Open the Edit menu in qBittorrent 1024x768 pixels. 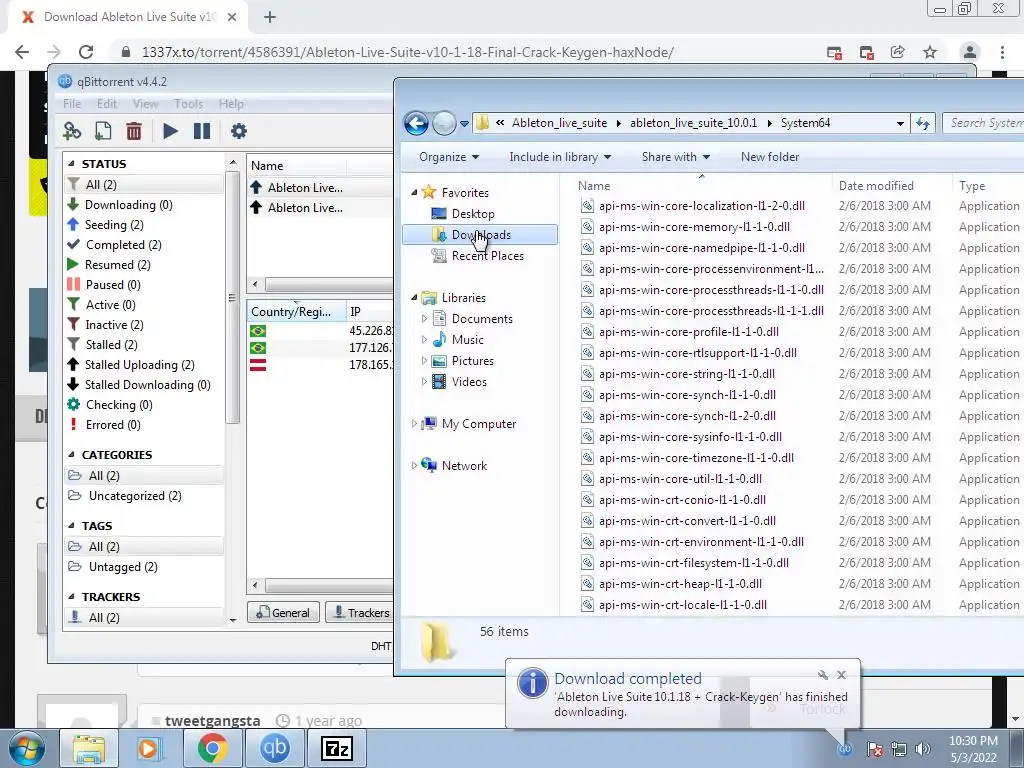(106, 104)
